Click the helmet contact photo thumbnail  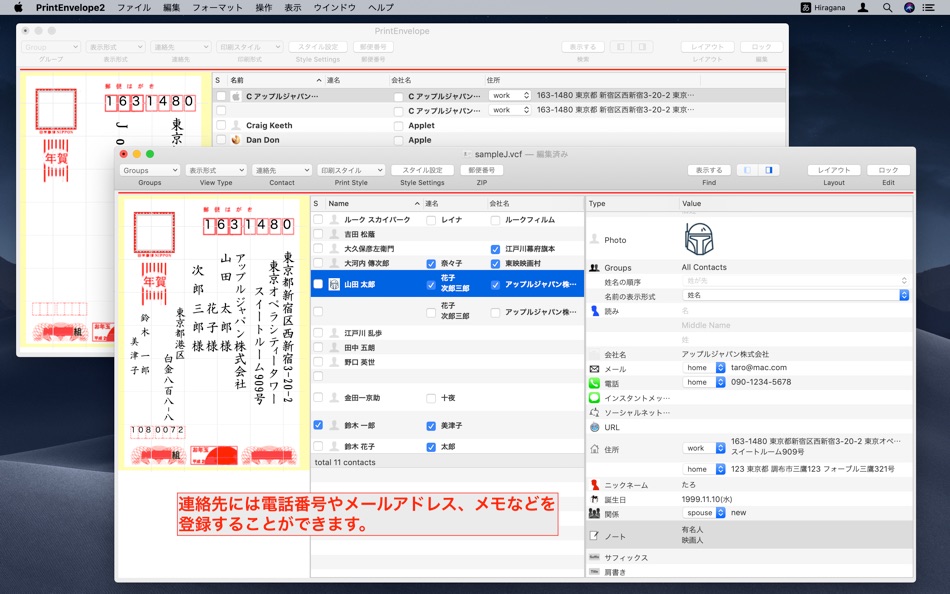click(x=699, y=239)
